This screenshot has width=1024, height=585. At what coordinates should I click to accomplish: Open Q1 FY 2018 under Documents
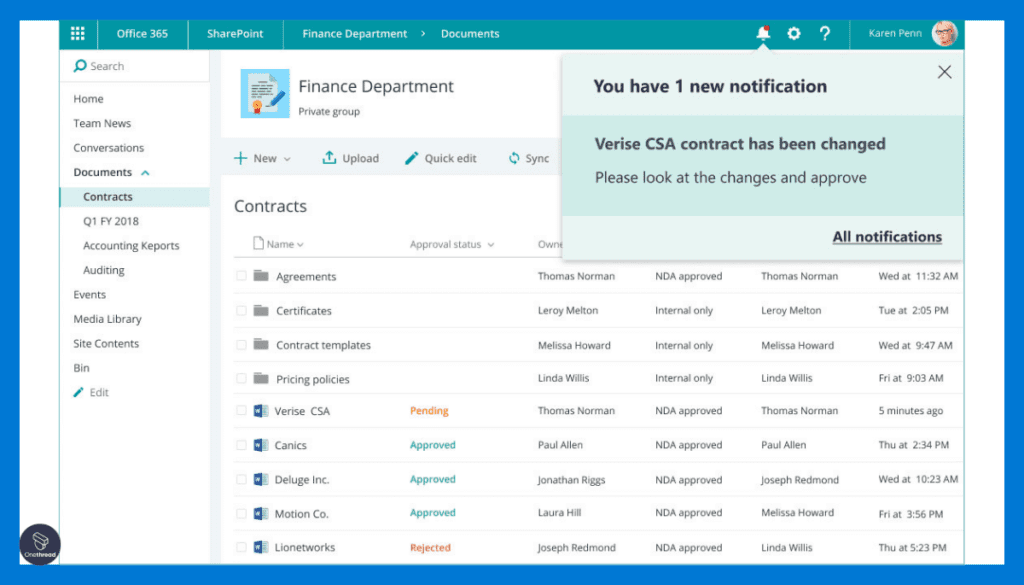[111, 221]
